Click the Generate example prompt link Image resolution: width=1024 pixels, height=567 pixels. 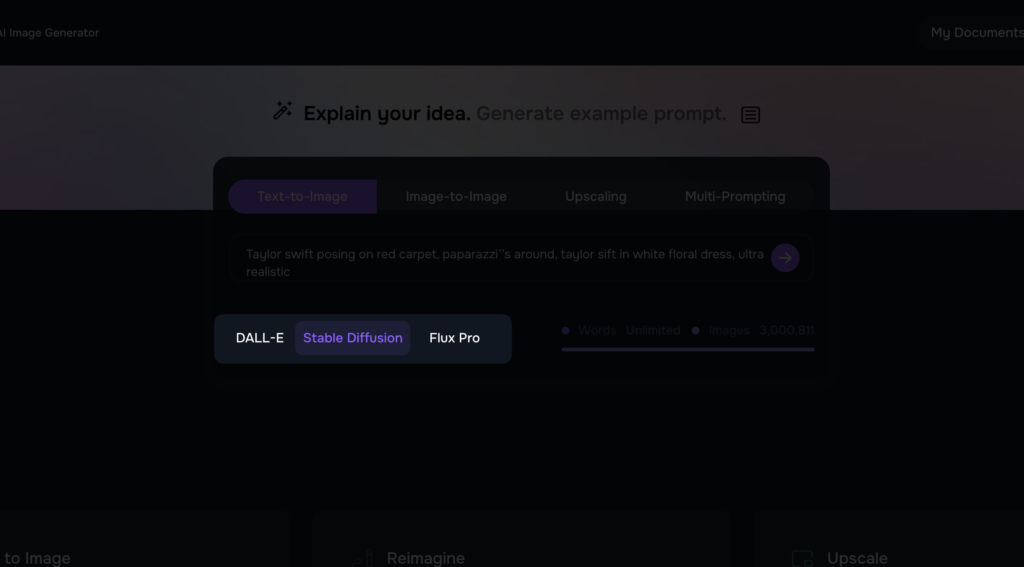point(601,114)
